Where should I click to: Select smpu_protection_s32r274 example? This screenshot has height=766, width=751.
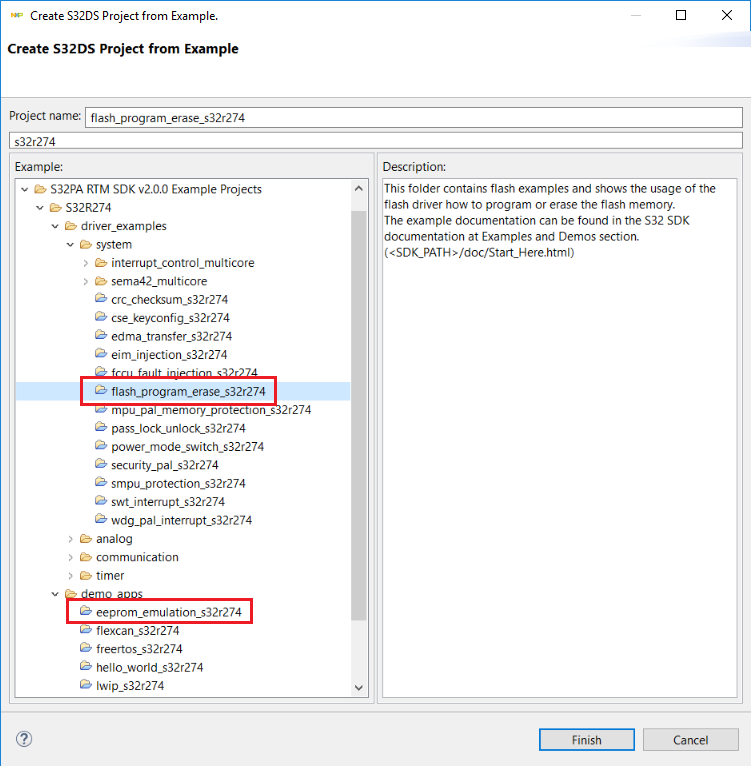coord(178,484)
